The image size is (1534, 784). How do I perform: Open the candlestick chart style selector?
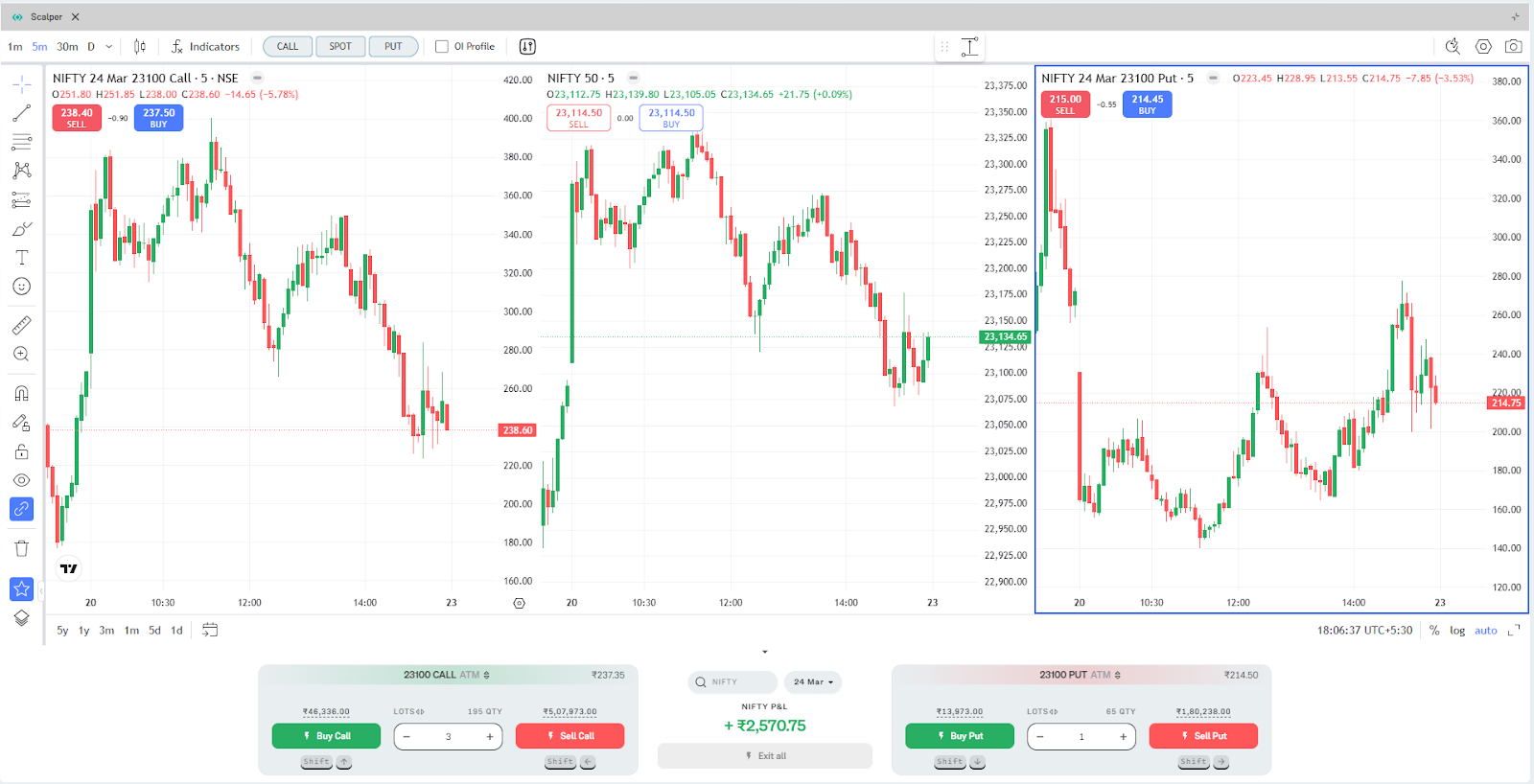pos(140,46)
